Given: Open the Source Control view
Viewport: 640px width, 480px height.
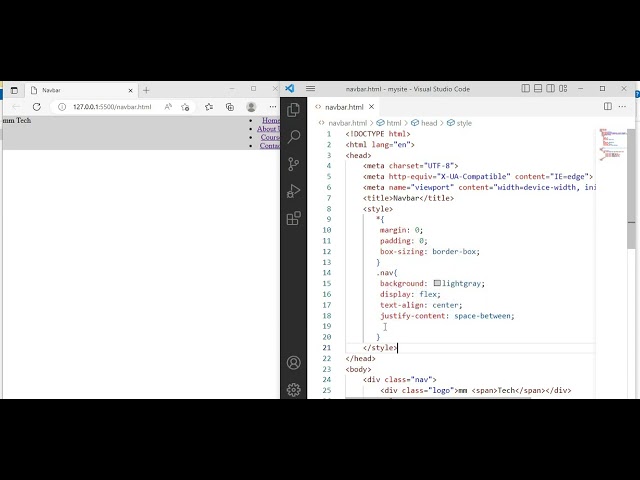Looking at the screenshot, I should [293, 164].
